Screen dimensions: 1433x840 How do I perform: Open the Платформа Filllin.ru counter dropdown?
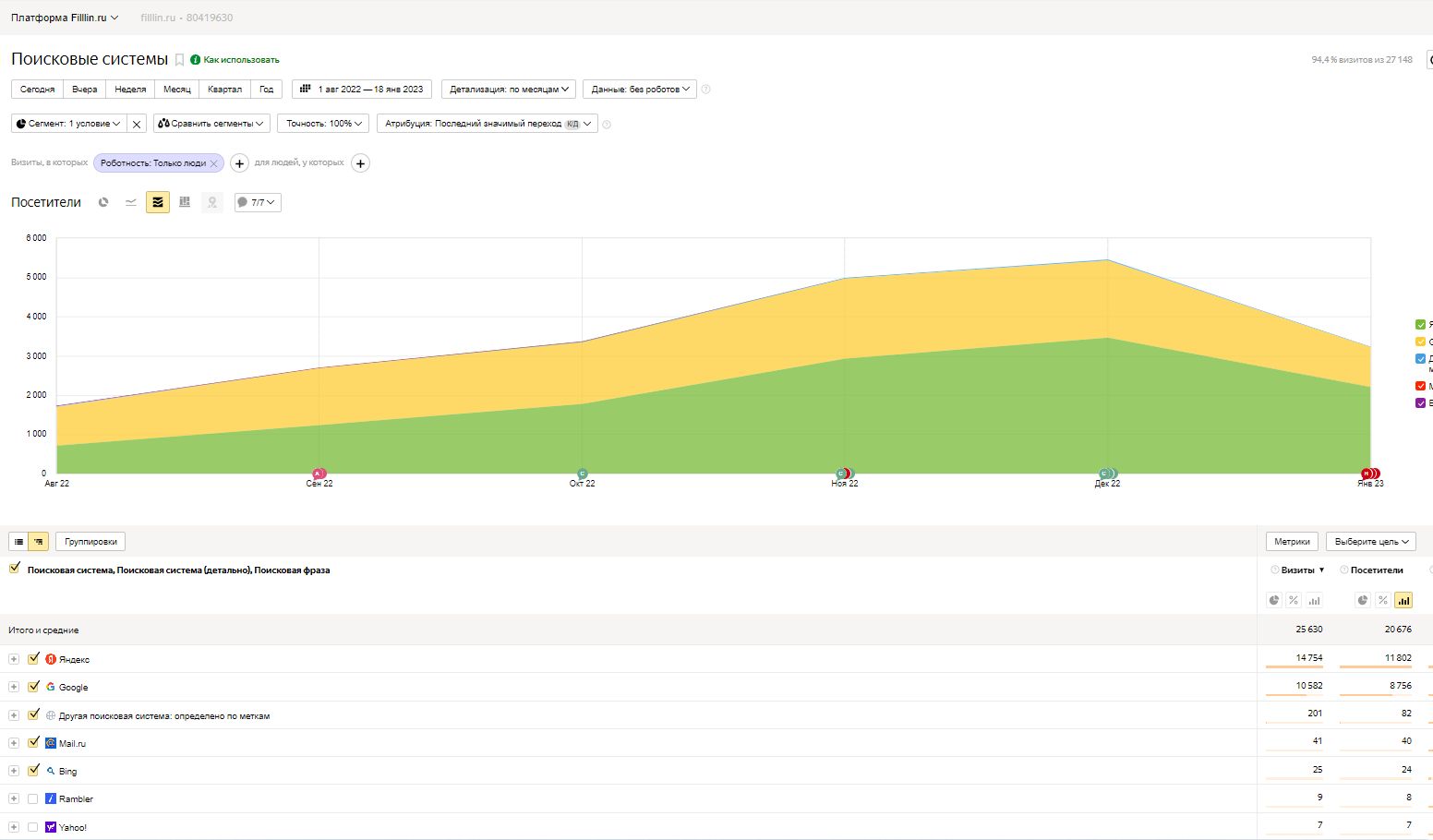(x=65, y=18)
